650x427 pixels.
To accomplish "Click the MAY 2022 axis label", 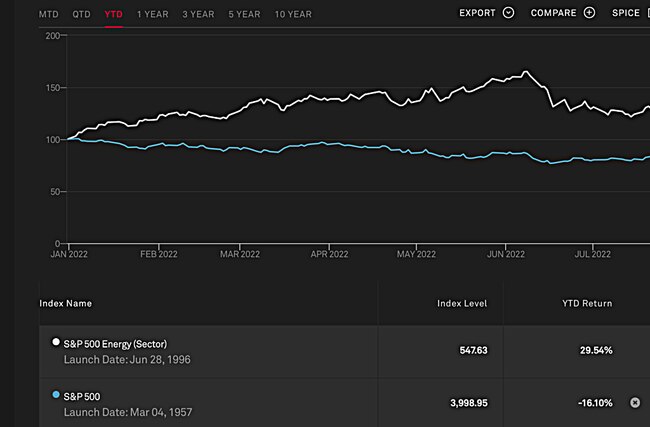I will point(416,254).
